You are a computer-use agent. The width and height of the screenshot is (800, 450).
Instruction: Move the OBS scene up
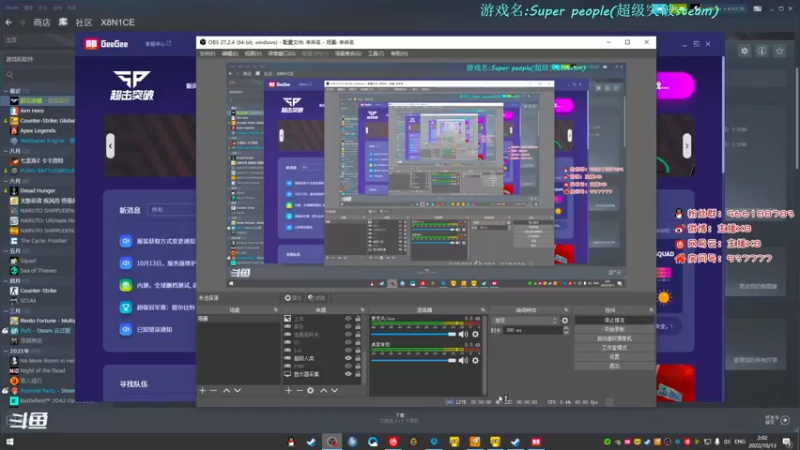tap(227, 390)
